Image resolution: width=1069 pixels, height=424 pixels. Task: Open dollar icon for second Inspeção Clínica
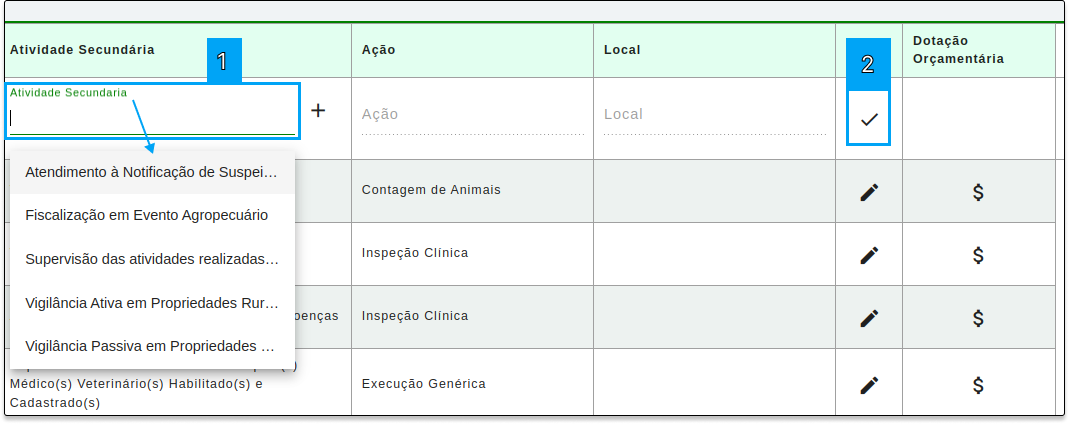[978, 318]
